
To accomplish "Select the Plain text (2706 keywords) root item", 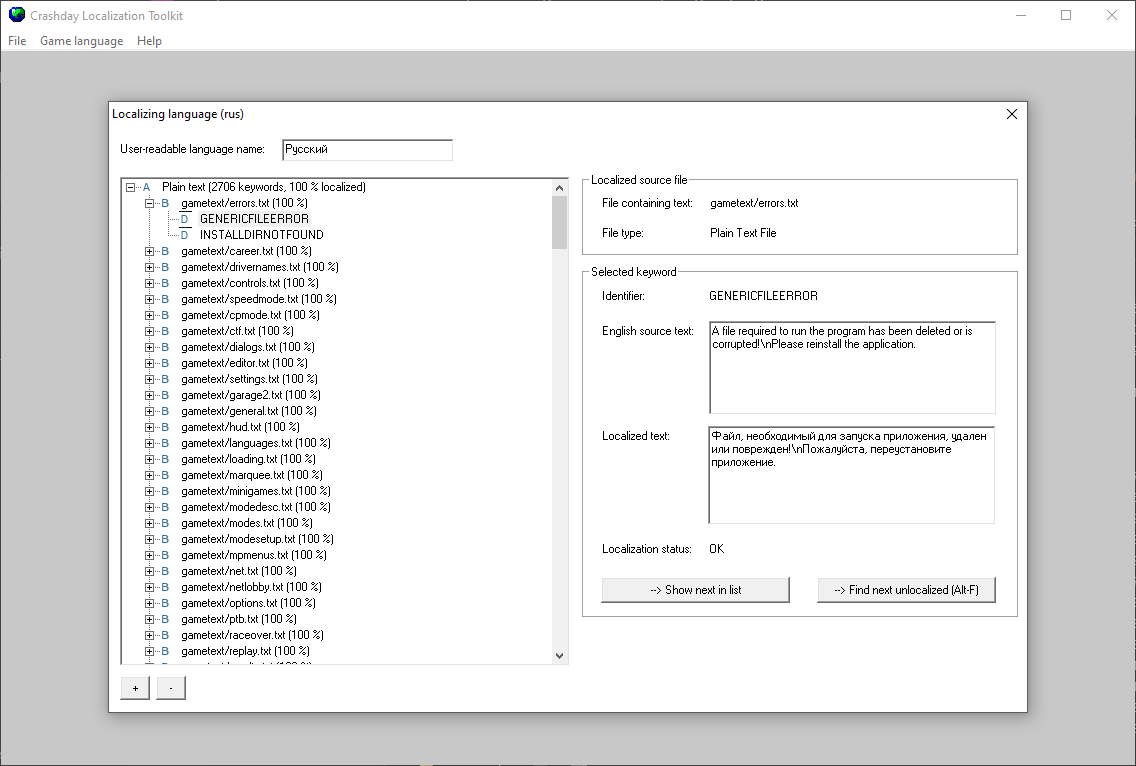I will pyautogui.click(x=264, y=187).
